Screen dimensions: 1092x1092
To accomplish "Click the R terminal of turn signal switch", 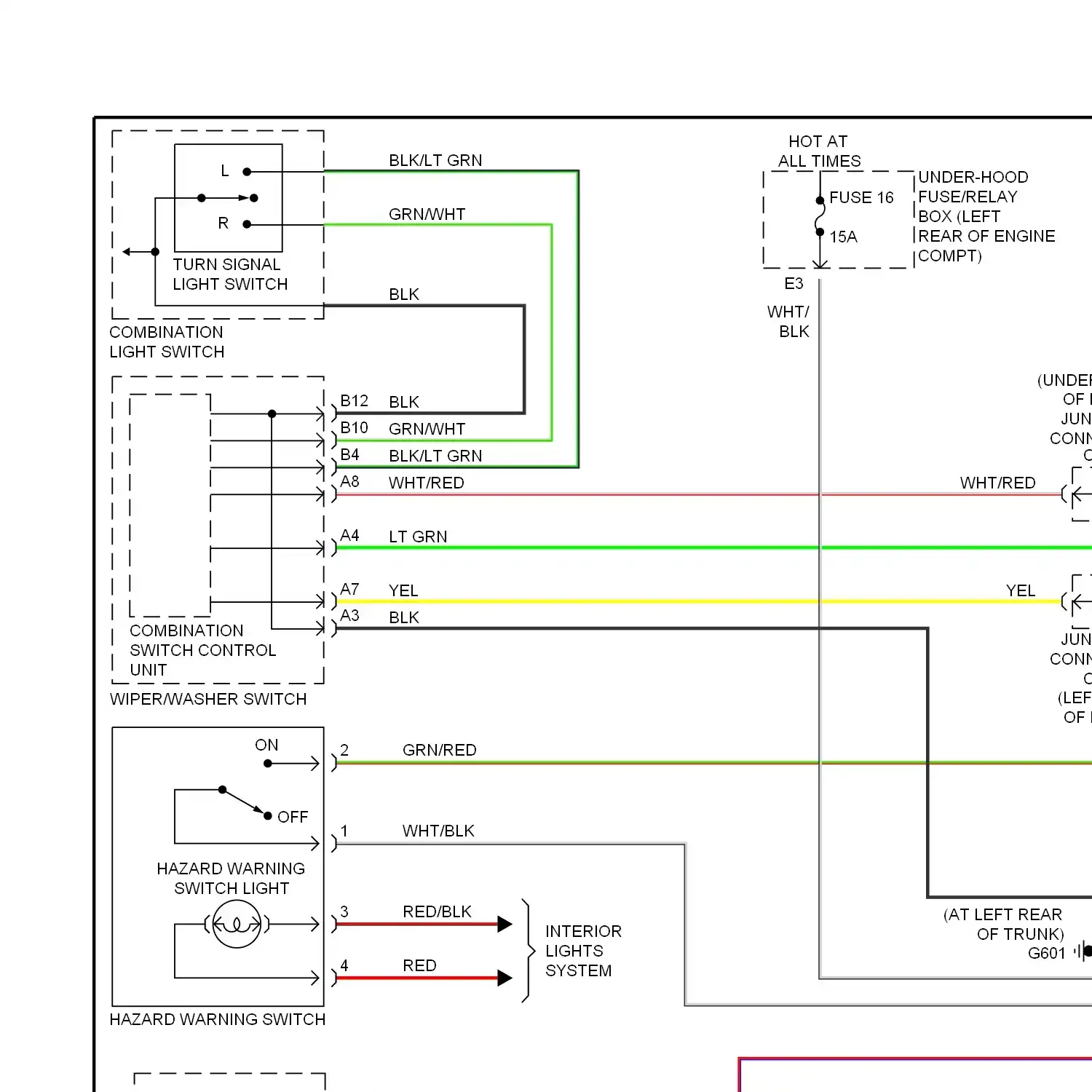I will 247,224.
